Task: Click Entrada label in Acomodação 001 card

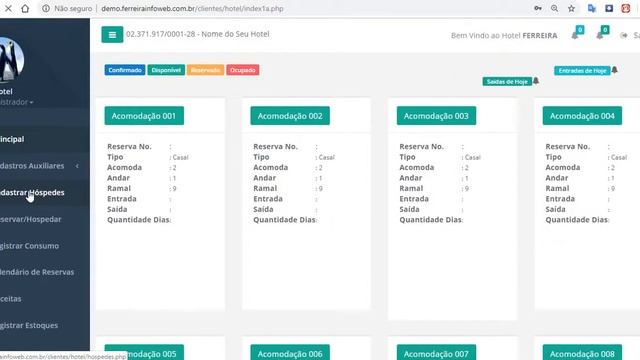Action: pyautogui.click(x=122, y=199)
